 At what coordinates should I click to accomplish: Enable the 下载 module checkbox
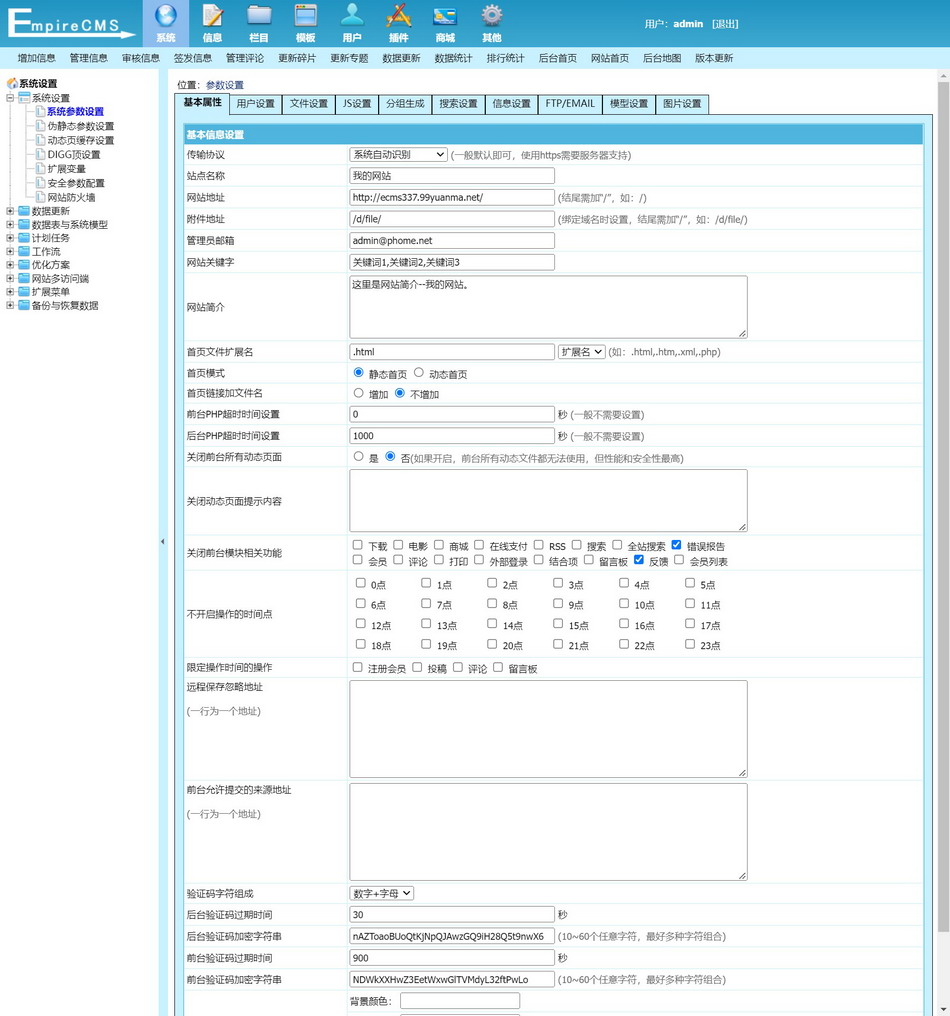[358, 545]
